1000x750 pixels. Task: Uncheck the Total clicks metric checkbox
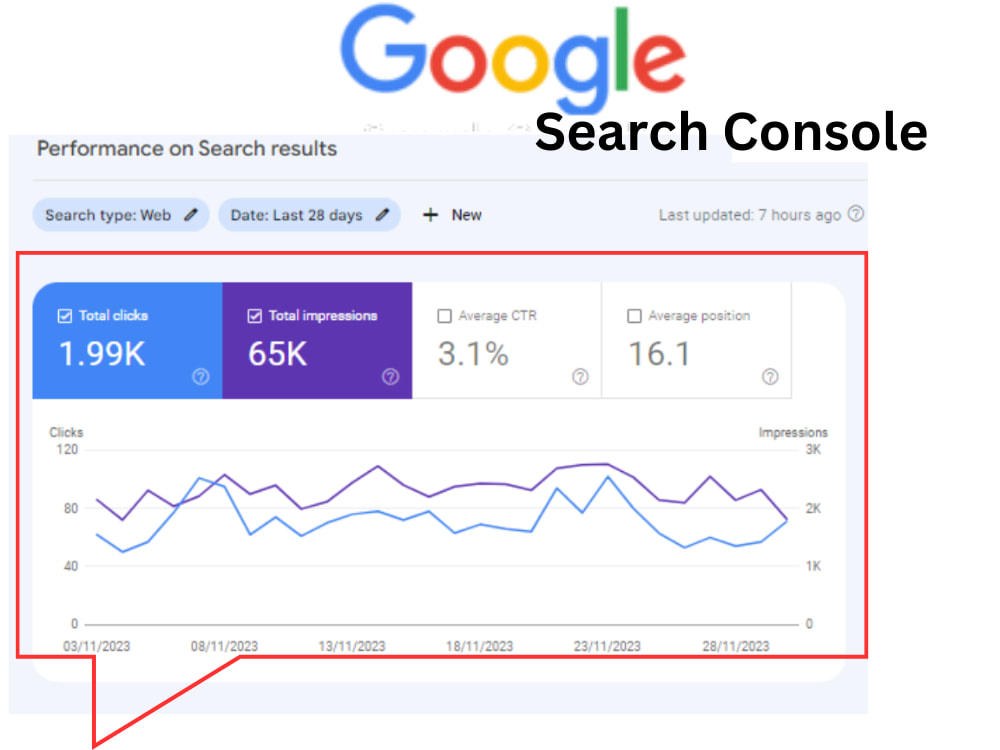[67, 315]
